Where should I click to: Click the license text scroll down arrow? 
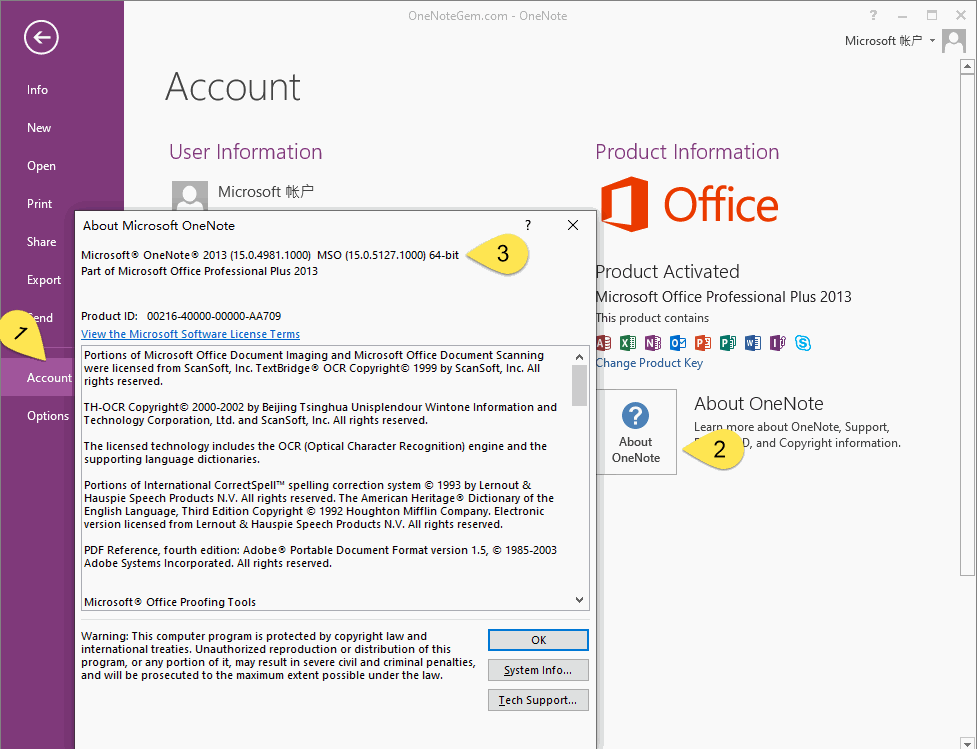tap(579, 599)
